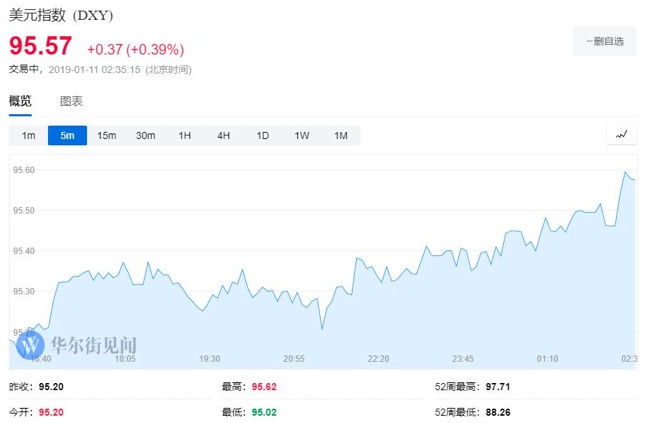Switch chart to 15m interval

tap(106, 135)
